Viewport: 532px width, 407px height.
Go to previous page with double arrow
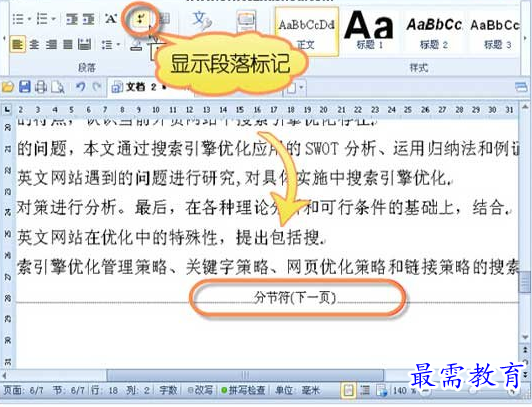pos(525,350)
